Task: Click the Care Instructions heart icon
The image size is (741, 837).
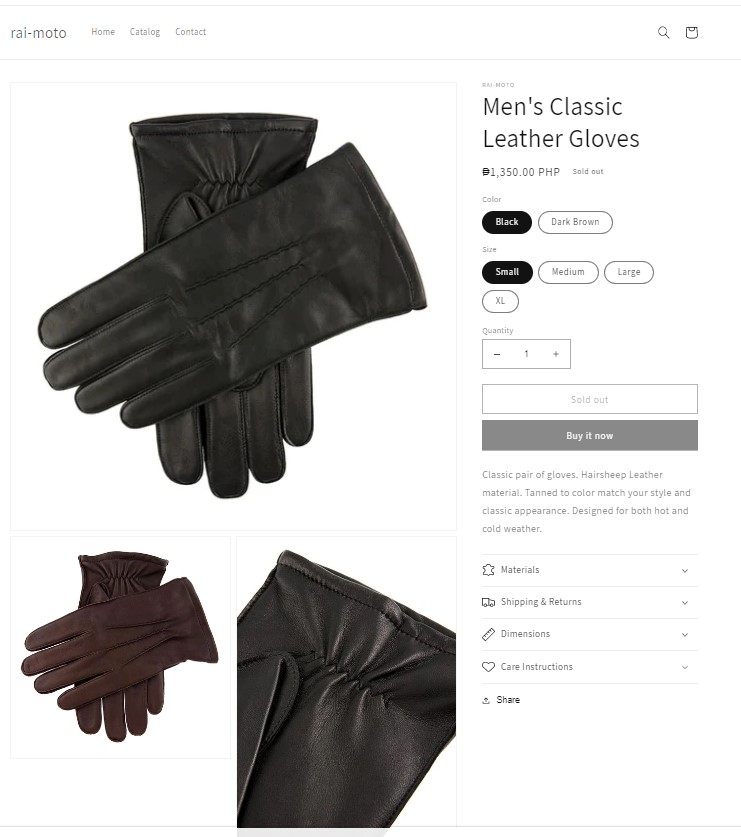Action: [488, 667]
